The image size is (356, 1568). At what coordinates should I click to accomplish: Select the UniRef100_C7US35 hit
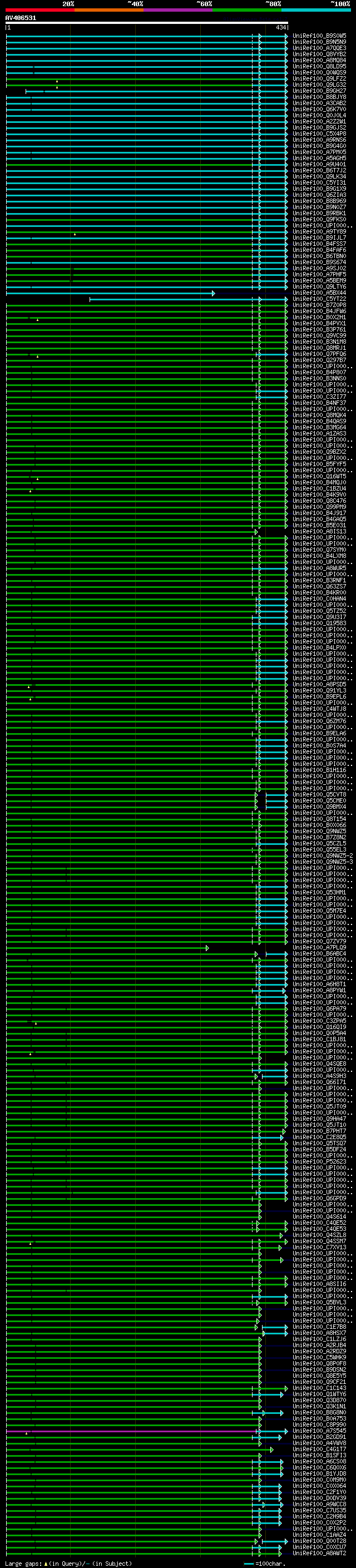click(x=319, y=1510)
